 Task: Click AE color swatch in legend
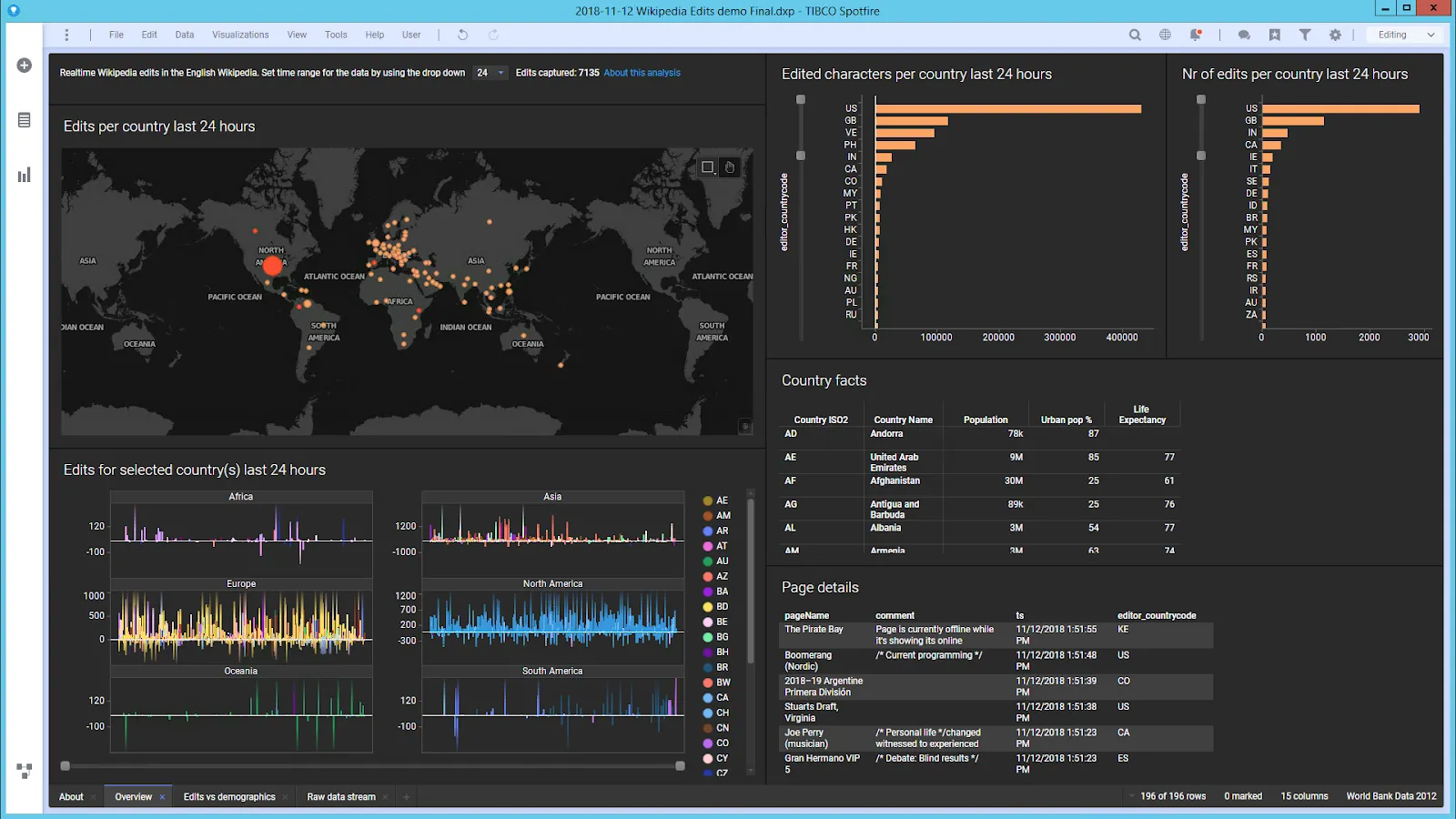point(708,500)
